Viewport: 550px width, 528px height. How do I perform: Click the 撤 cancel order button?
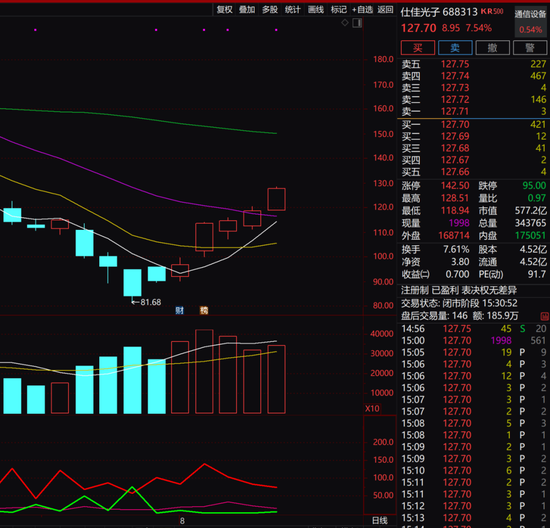tap(492, 48)
